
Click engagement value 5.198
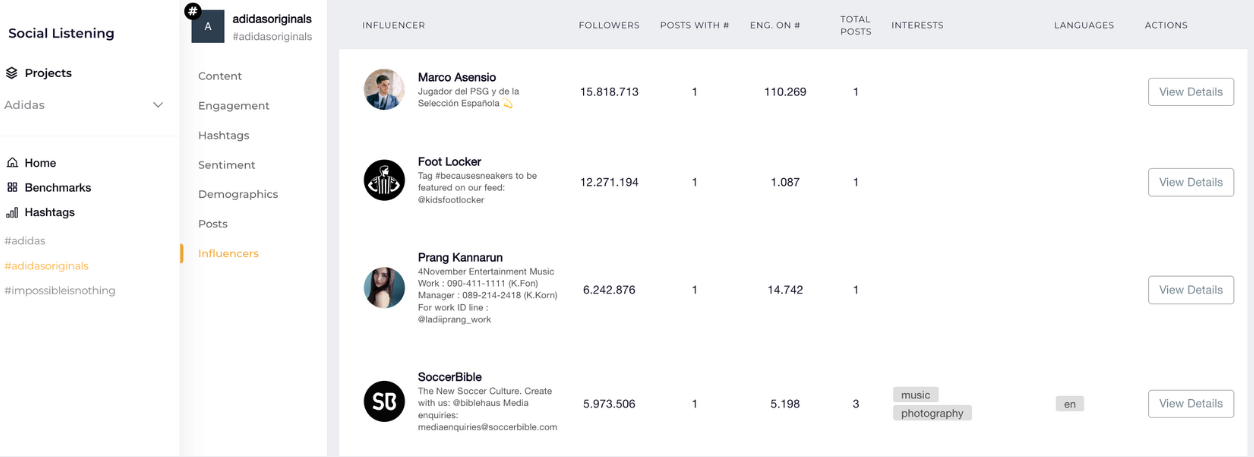[785, 404]
